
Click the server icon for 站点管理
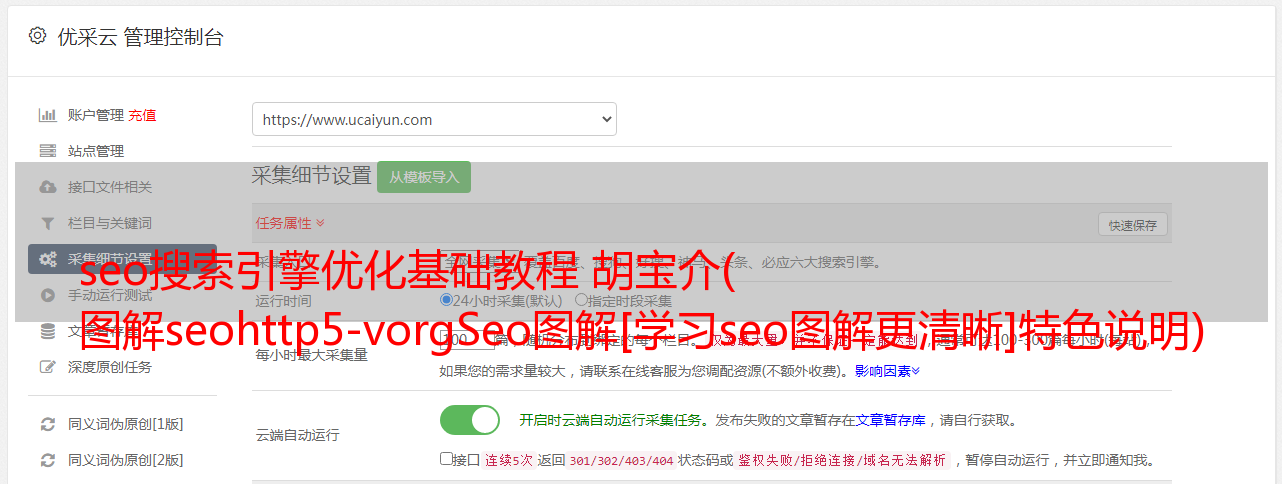pos(47,151)
